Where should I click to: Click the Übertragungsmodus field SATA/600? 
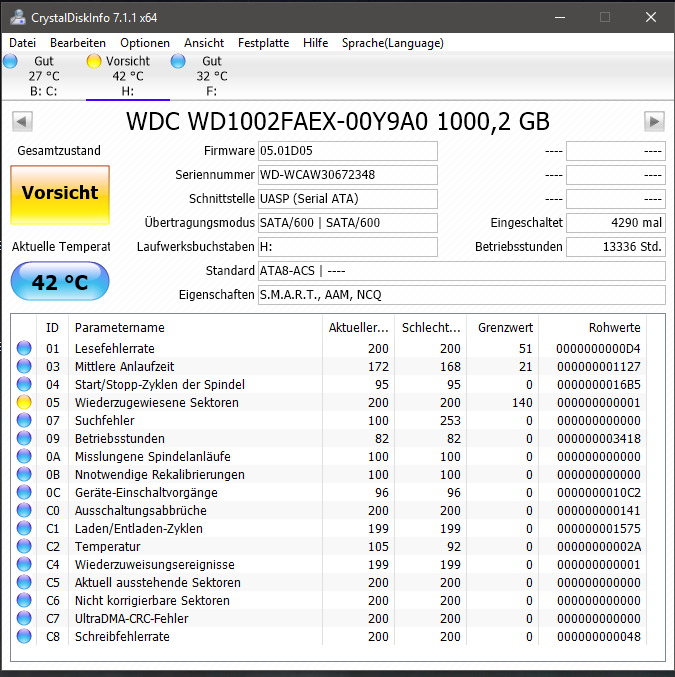348,223
